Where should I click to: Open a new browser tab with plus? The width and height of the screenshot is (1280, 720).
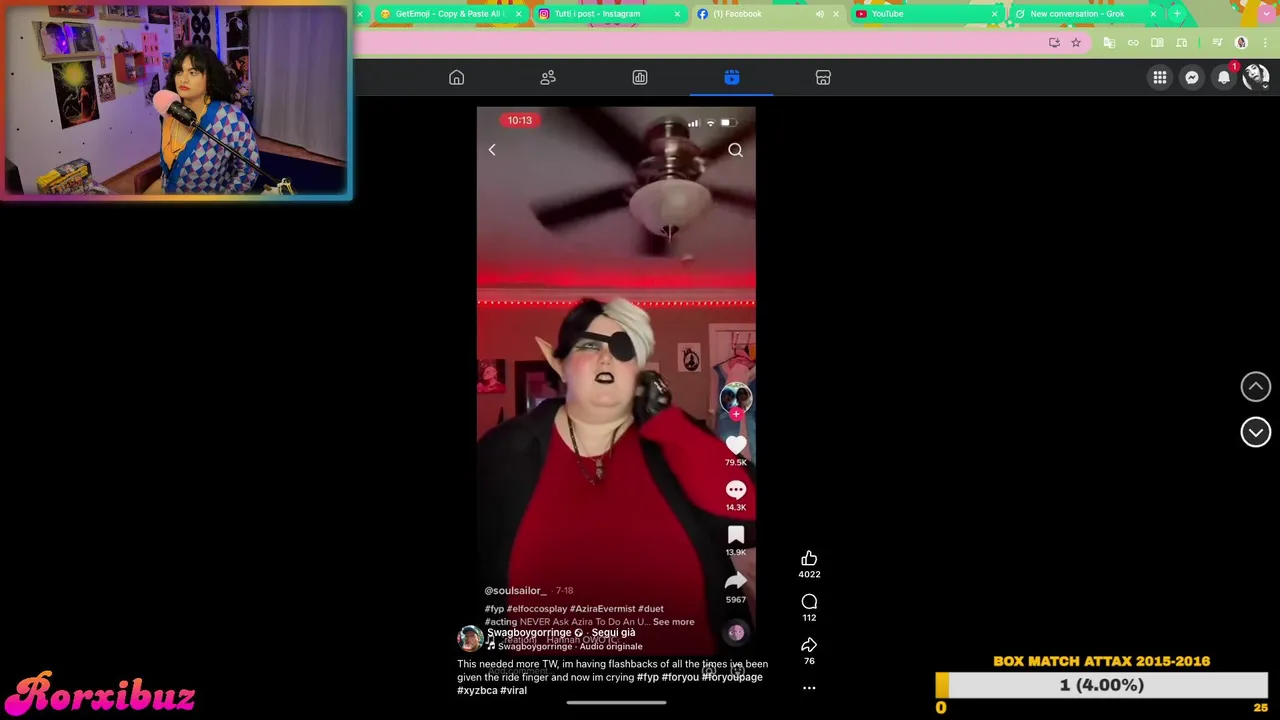[1177, 14]
